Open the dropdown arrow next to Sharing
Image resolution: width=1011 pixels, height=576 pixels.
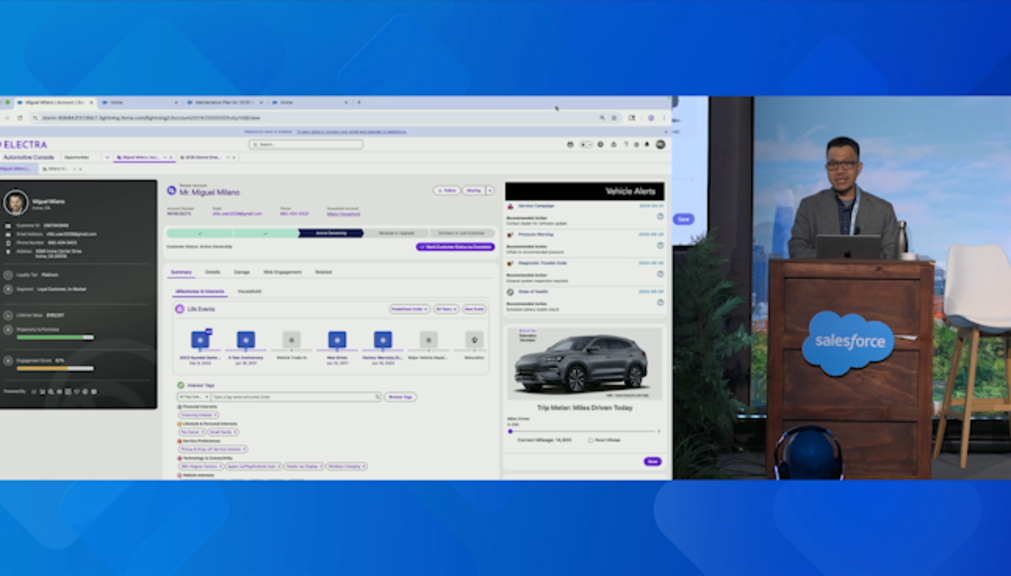pyautogui.click(x=490, y=190)
